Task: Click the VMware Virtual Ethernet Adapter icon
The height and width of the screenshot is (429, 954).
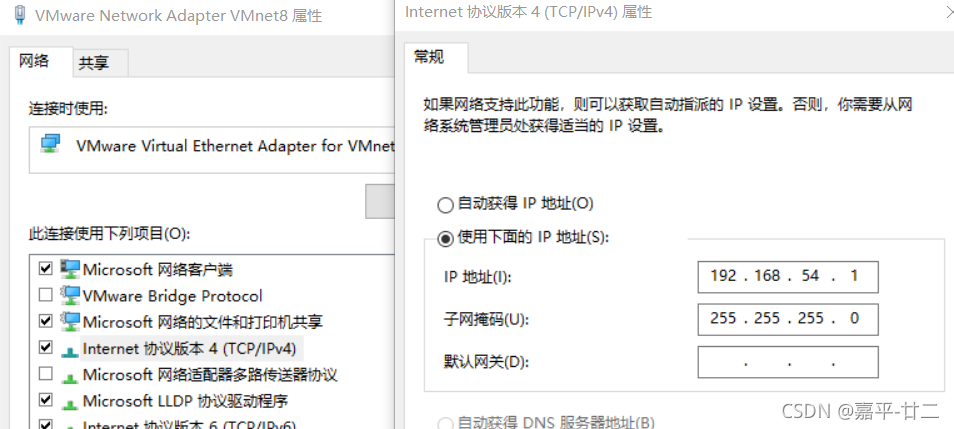Action: click(x=50, y=144)
